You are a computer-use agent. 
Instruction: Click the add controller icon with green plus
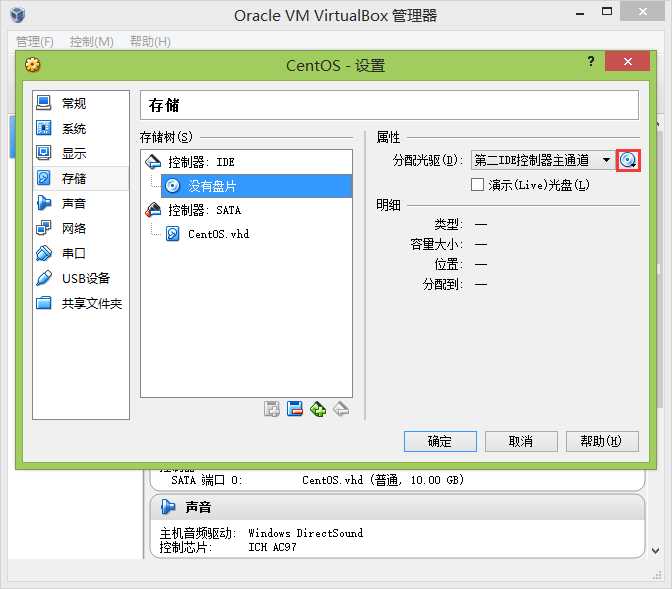[318, 409]
